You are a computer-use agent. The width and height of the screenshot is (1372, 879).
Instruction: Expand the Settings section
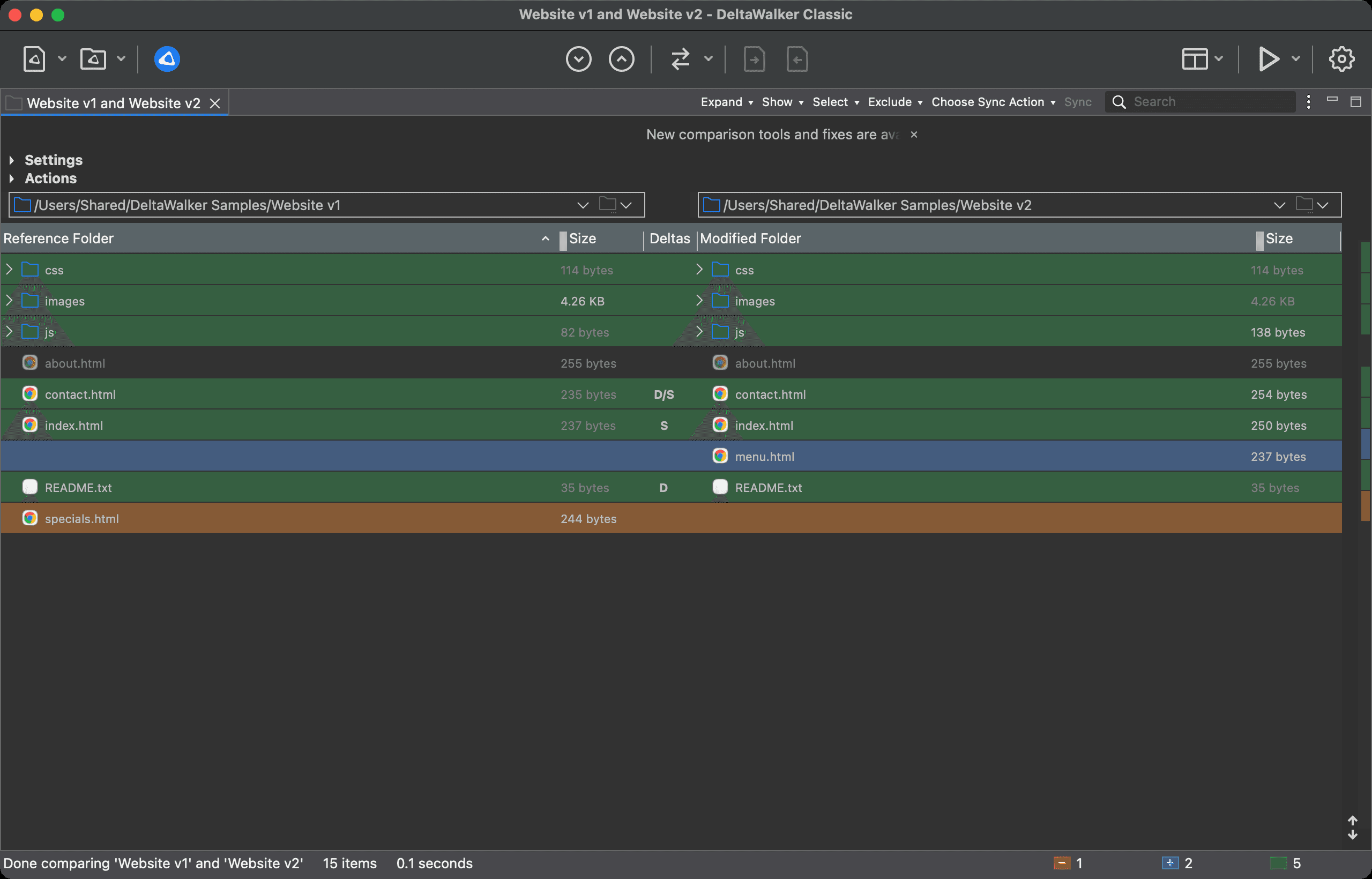pos(11,160)
